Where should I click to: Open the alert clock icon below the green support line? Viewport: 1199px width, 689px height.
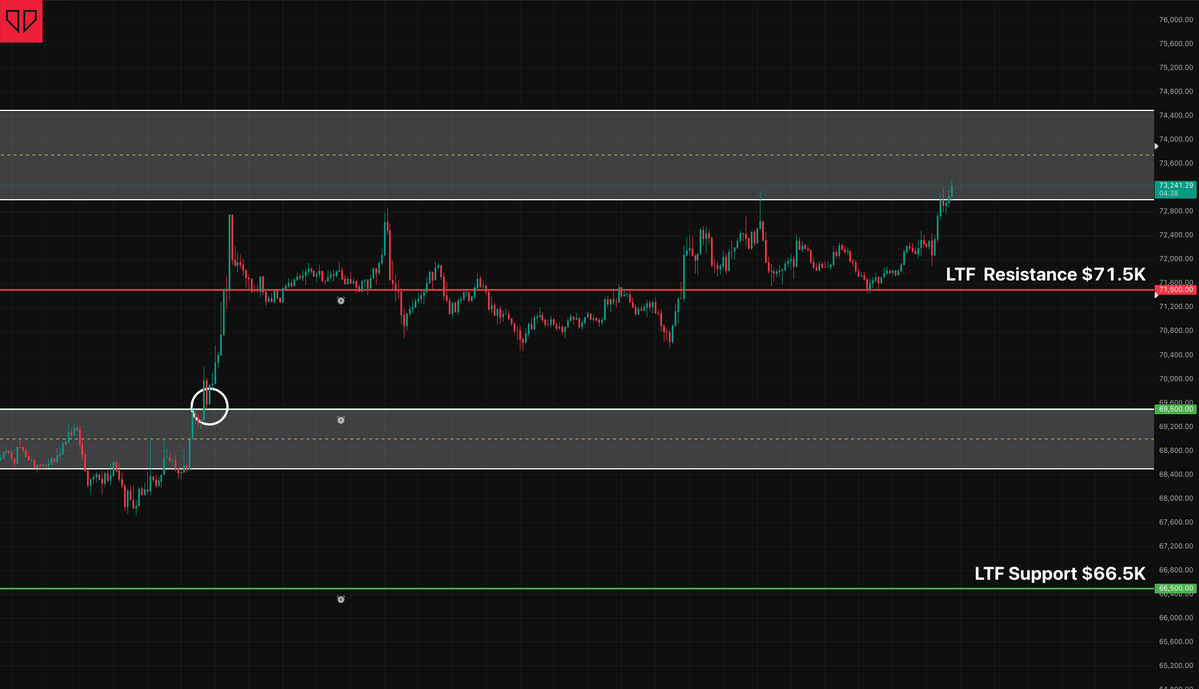click(341, 599)
